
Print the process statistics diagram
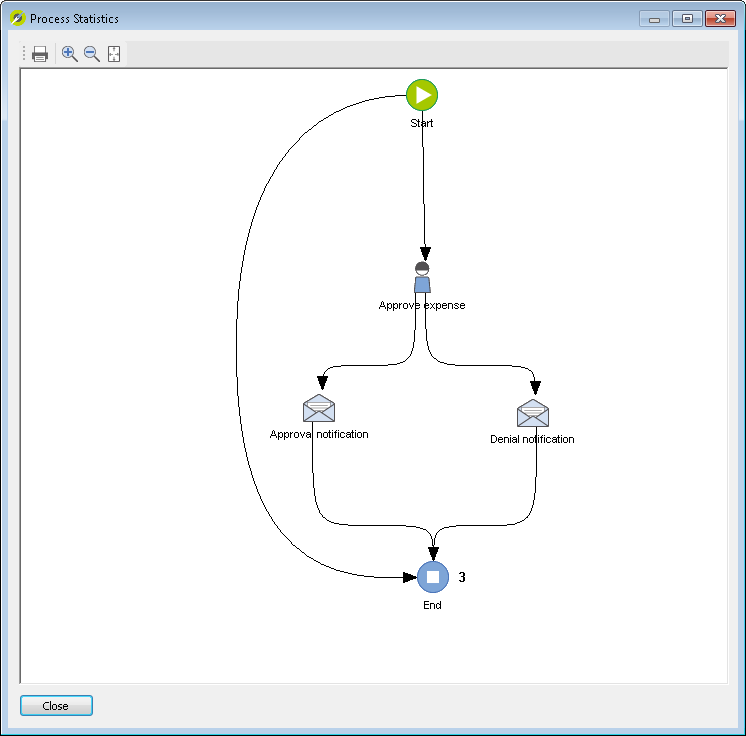pos(39,54)
